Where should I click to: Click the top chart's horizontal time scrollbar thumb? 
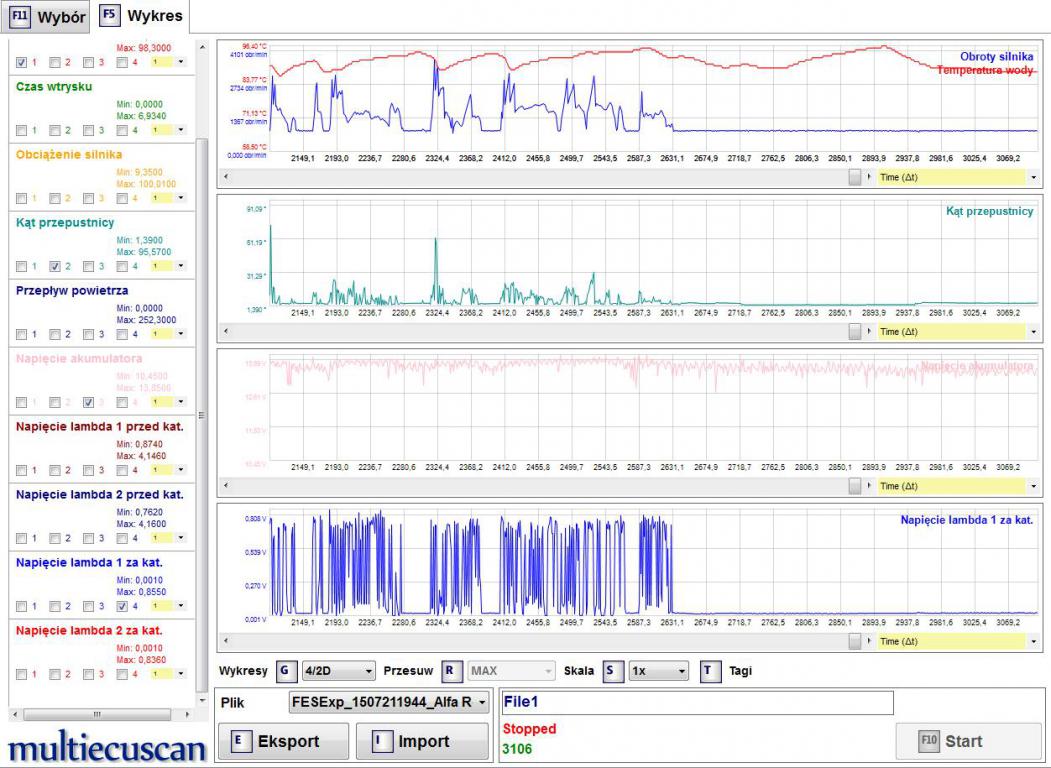(x=855, y=176)
